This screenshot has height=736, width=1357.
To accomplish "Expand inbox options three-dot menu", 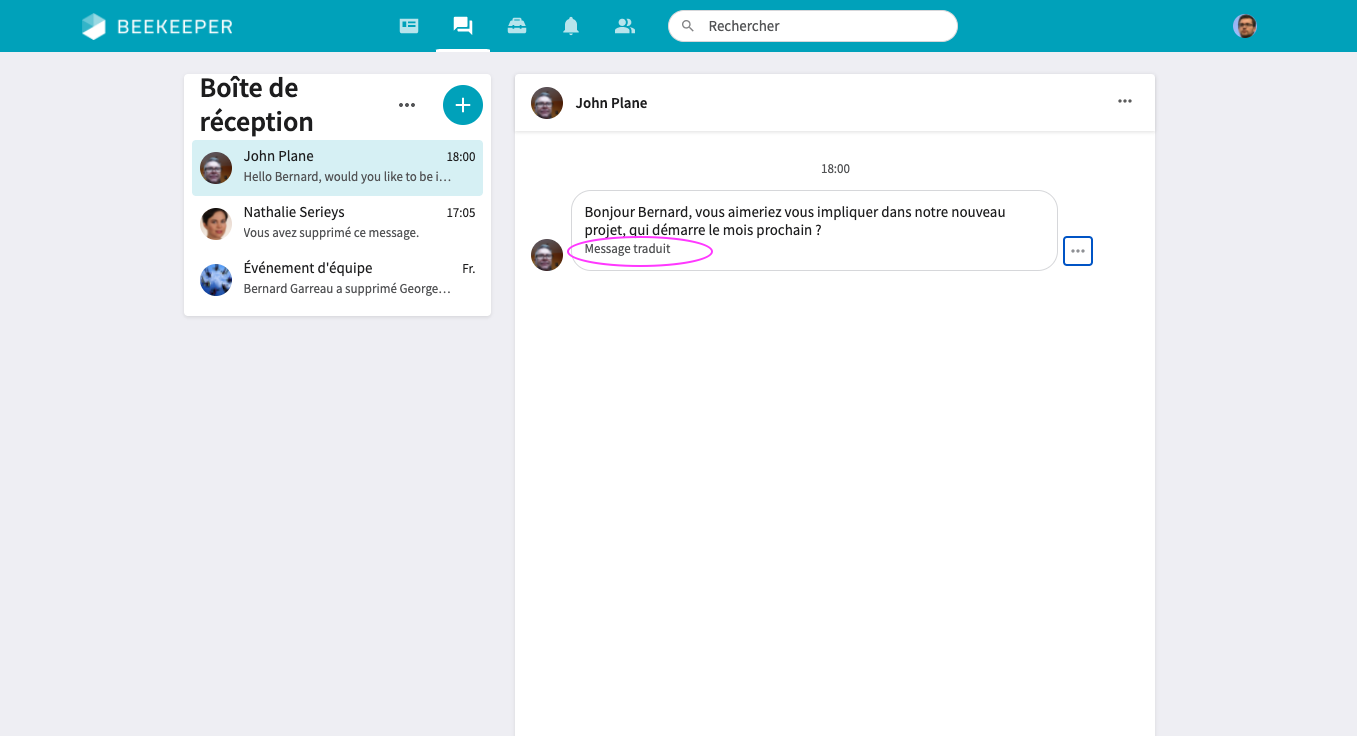I will [x=407, y=105].
